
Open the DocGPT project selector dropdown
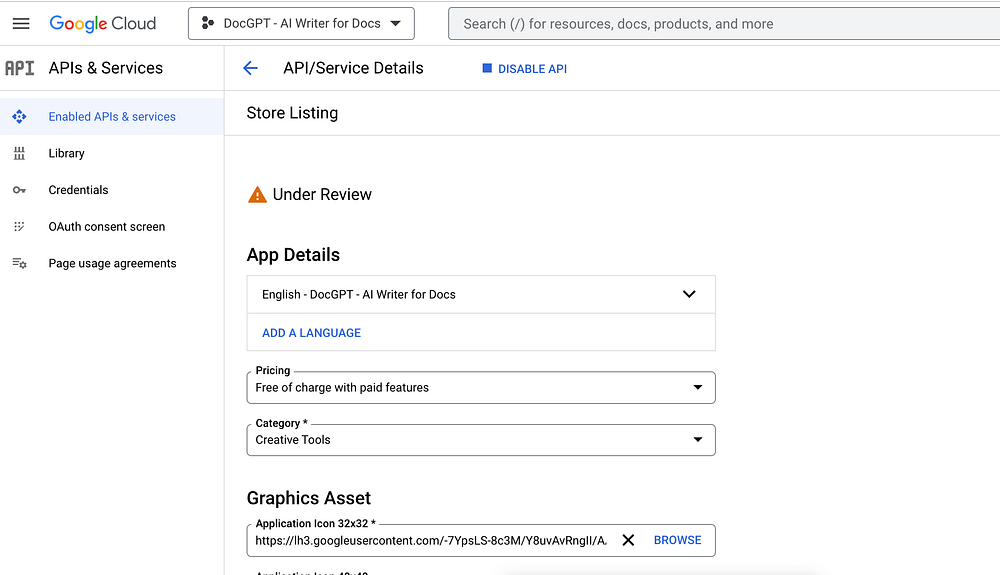tap(301, 23)
